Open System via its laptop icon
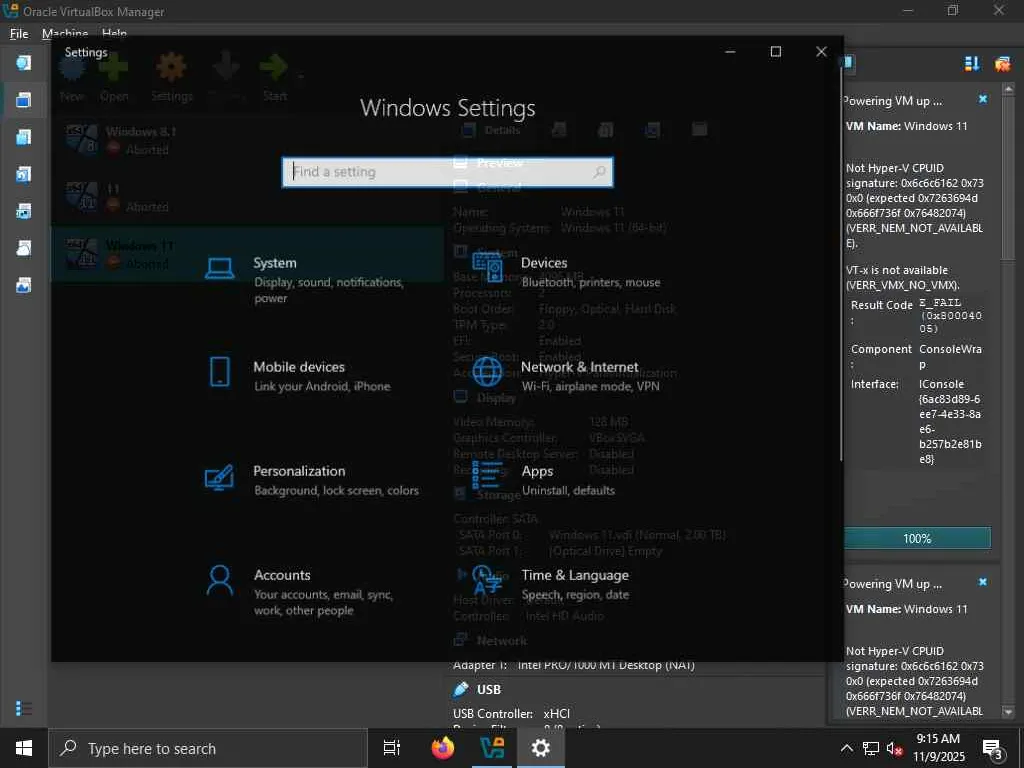The width and height of the screenshot is (1024, 768). [x=219, y=268]
